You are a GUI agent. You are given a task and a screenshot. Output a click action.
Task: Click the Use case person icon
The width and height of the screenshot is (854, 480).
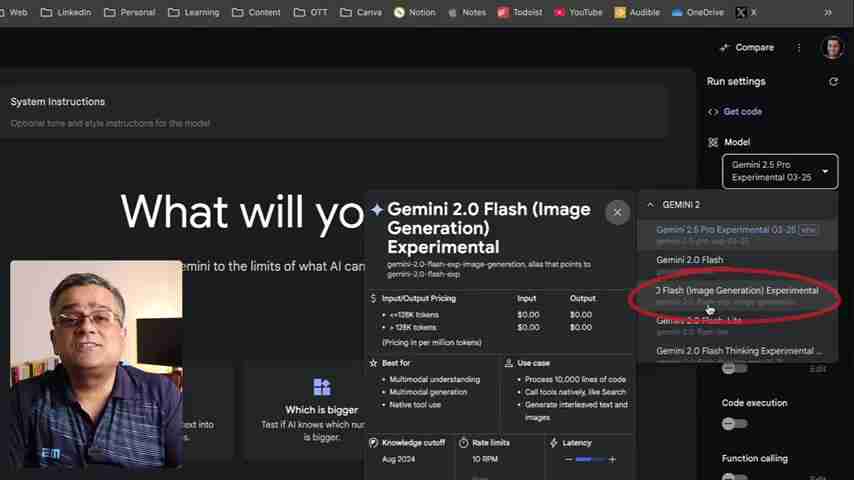tap(509, 363)
